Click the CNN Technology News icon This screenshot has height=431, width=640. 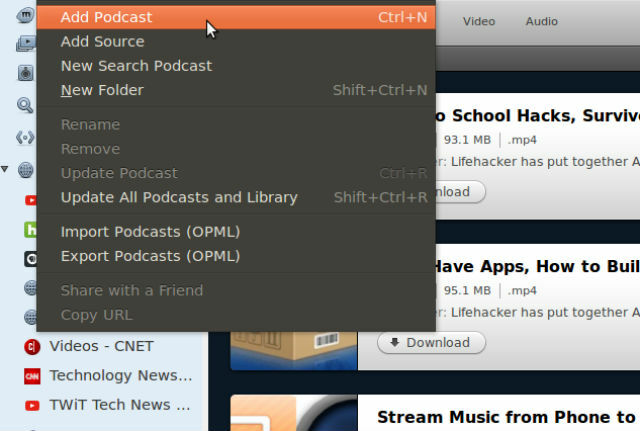[x=32, y=376]
